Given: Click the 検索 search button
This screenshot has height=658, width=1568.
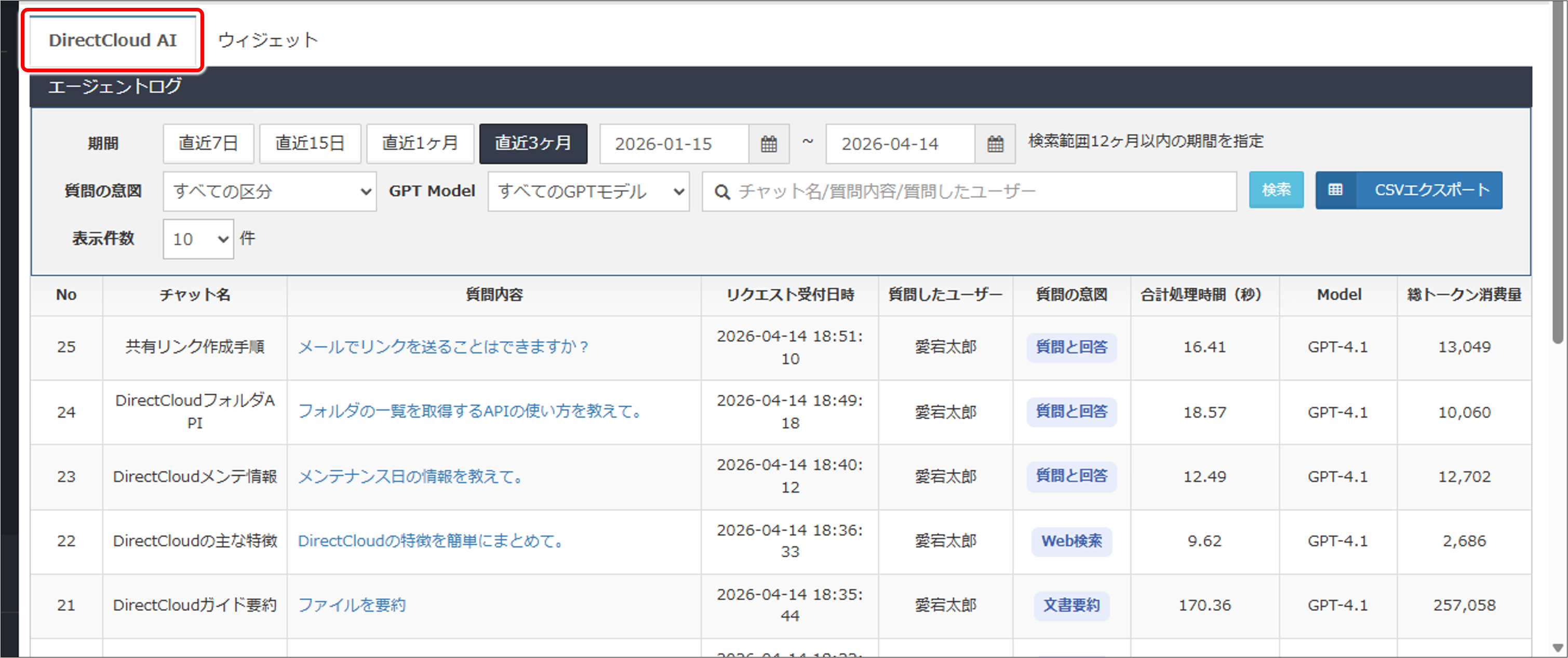Looking at the screenshot, I should pos(1276,191).
